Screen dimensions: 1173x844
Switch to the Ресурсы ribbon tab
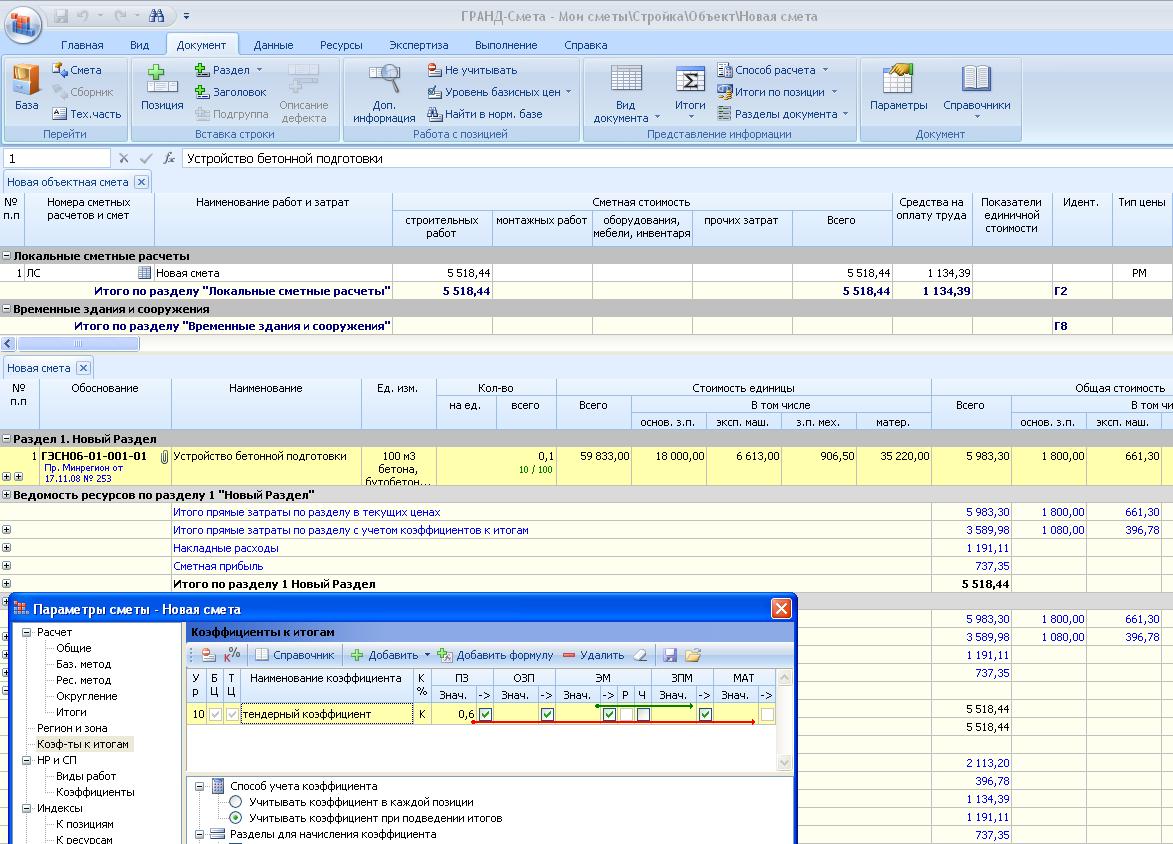tap(341, 45)
